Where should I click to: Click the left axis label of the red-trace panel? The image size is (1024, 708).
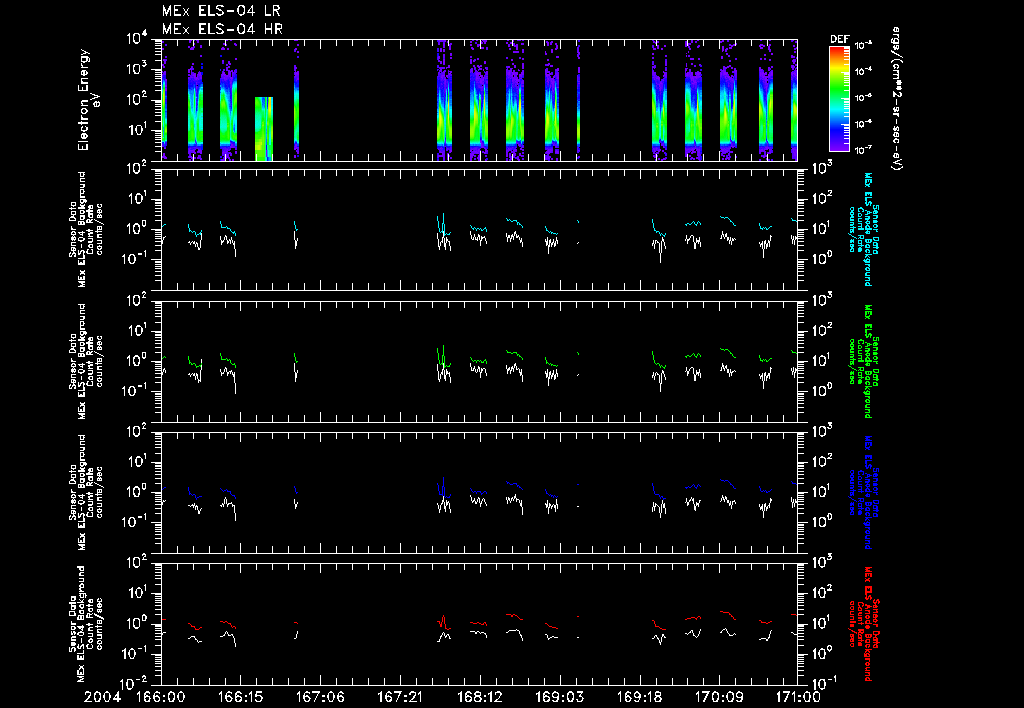[85, 624]
